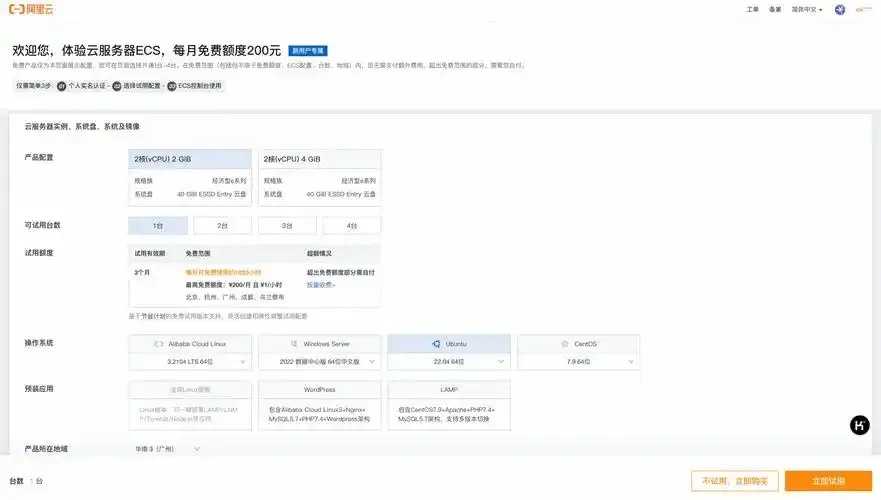
Task: Click the 产品配置 row label
Action: click(x=39, y=157)
